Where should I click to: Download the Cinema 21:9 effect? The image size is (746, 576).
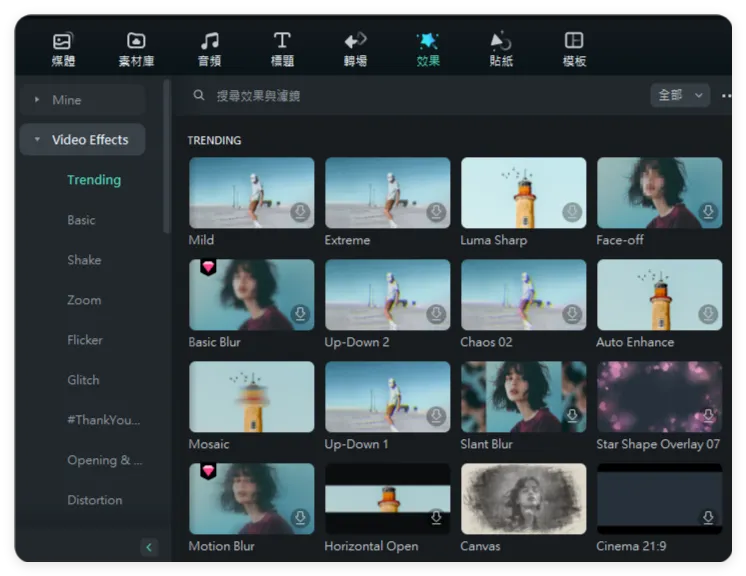[x=708, y=517]
